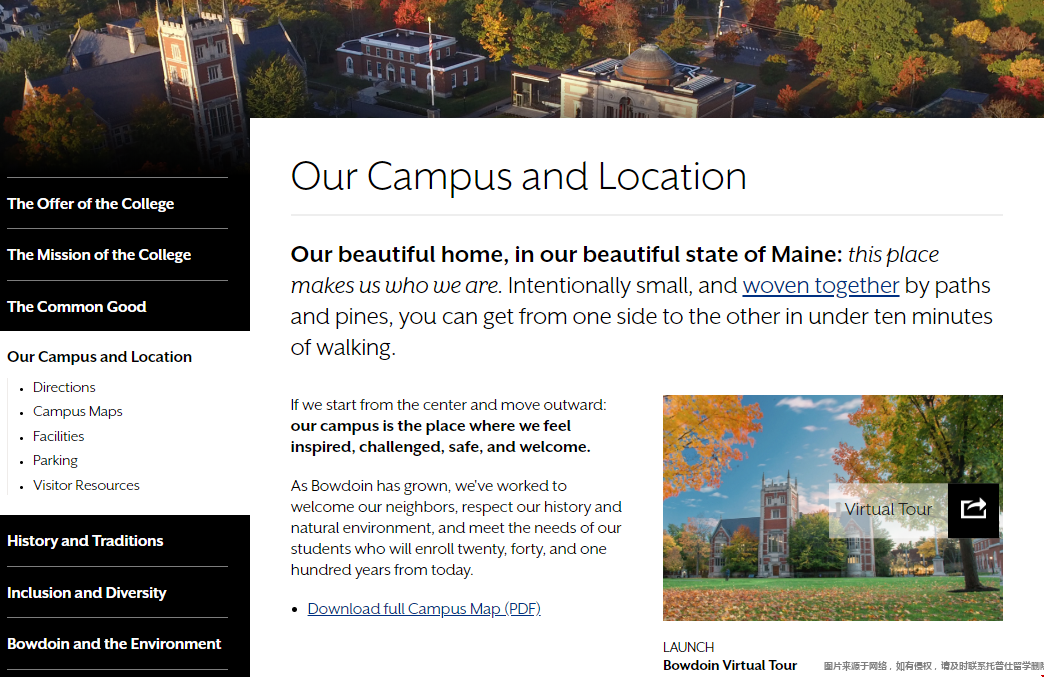Viewport: 1044px width, 677px height.
Task: Click the Virtual Tour label overlay
Action: (x=887, y=510)
